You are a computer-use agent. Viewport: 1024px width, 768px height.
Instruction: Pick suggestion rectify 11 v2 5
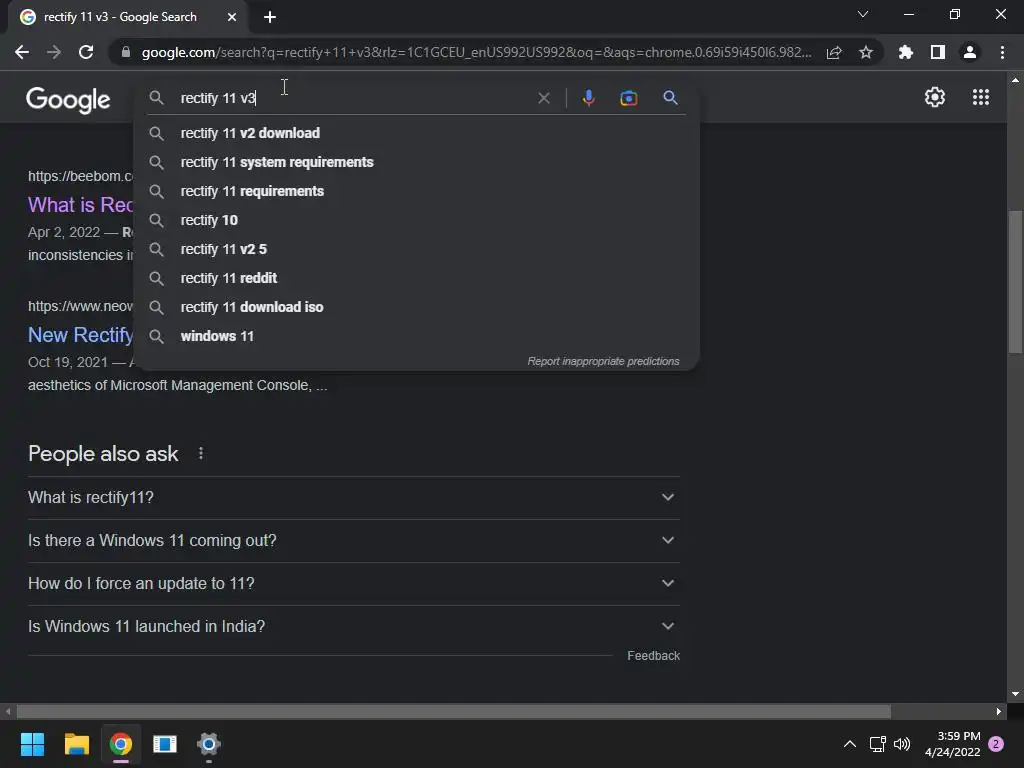click(417, 249)
